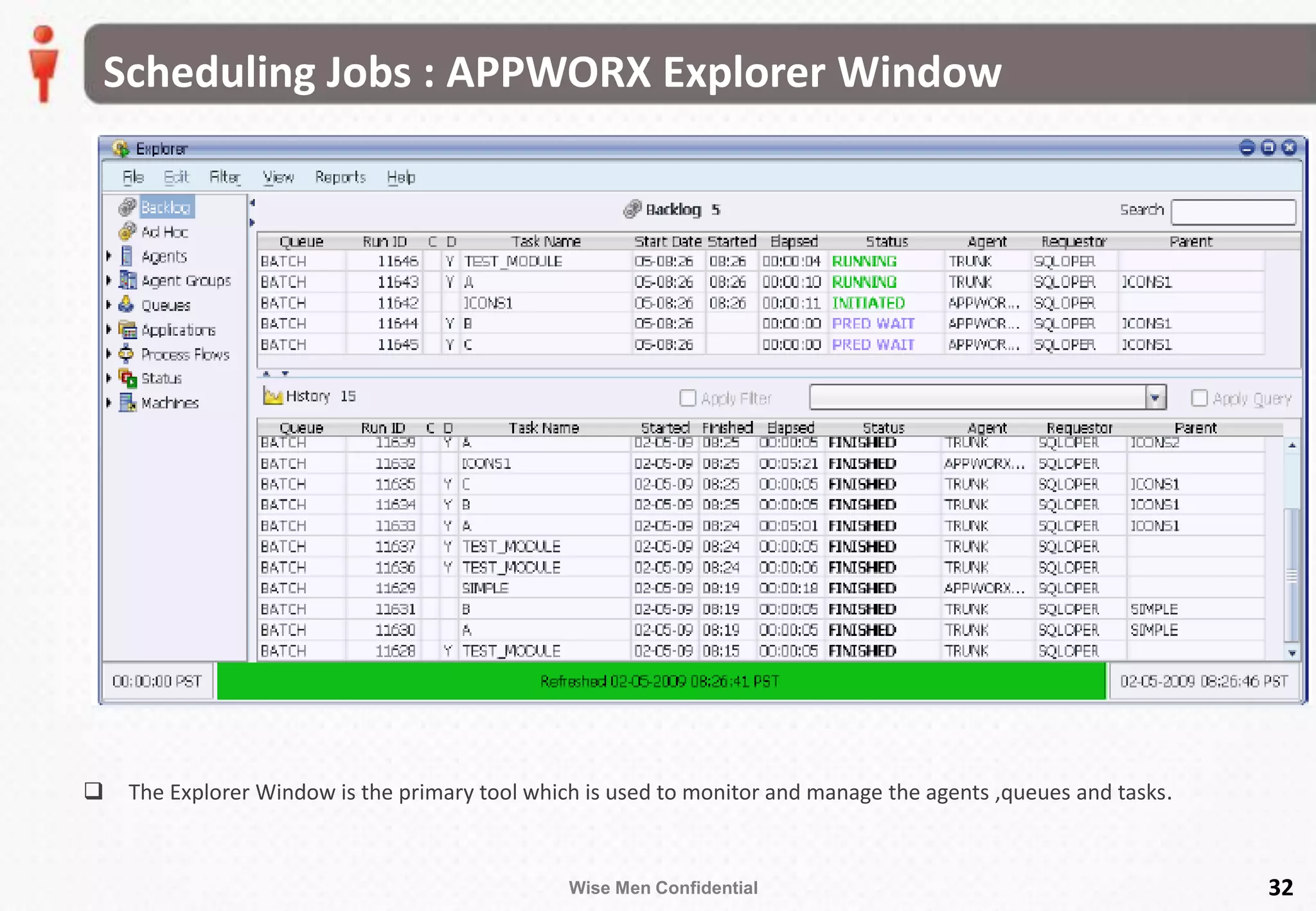Click the Explorer title bar app icon
1316x911 pixels.
tap(121, 148)
